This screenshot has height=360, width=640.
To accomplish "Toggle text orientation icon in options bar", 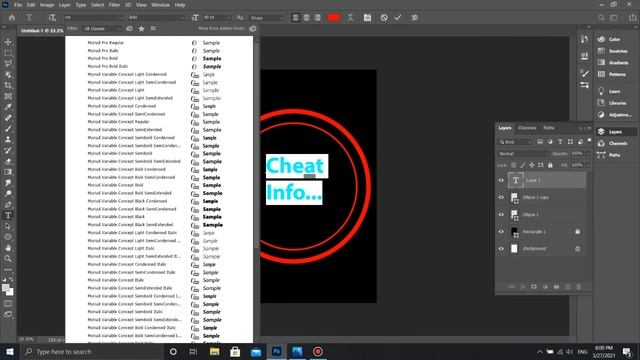I will [52, 18].
